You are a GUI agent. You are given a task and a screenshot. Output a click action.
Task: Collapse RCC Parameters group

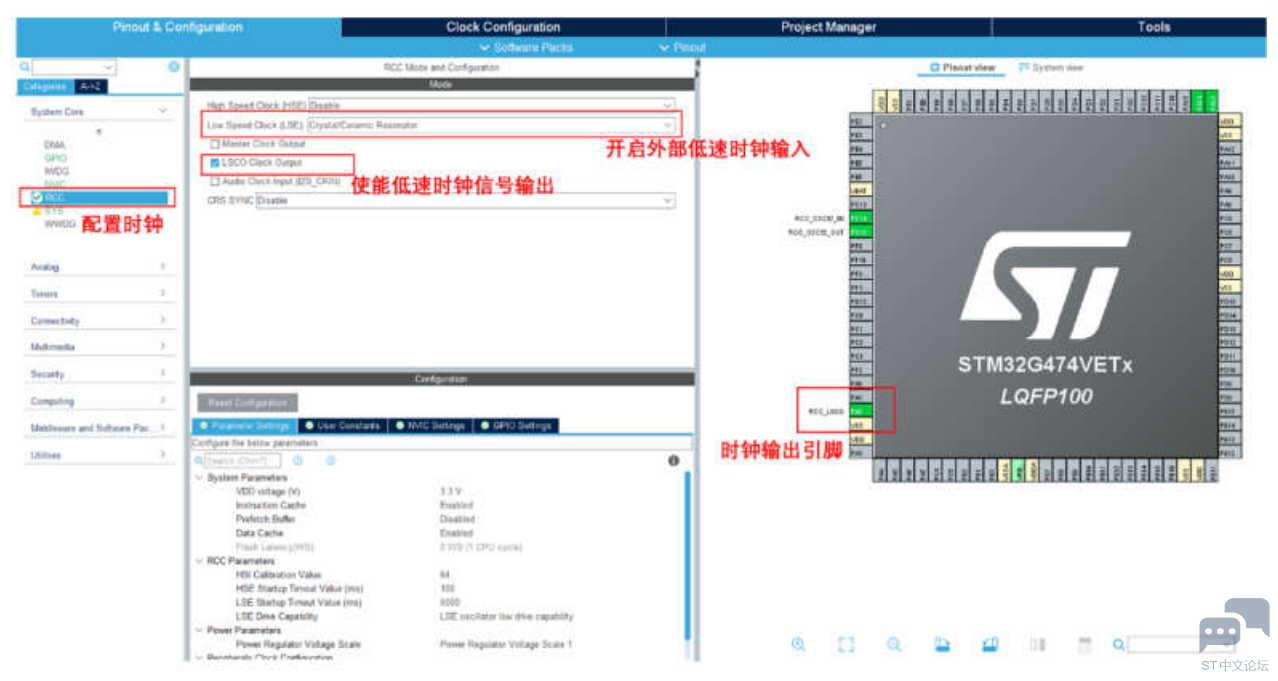[x=198, y=561]
